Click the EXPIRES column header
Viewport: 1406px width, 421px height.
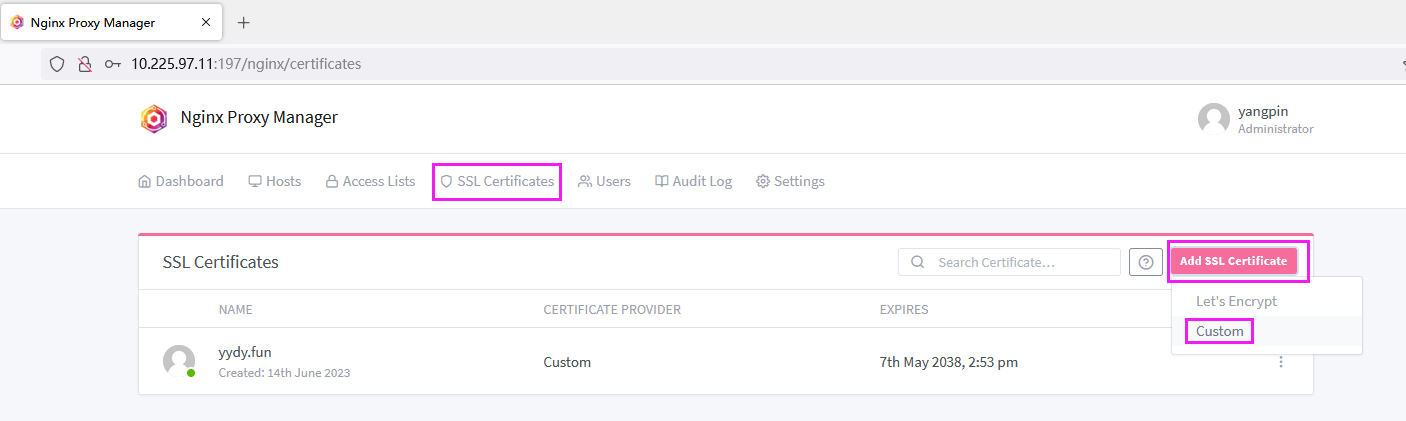pos(904,310)
